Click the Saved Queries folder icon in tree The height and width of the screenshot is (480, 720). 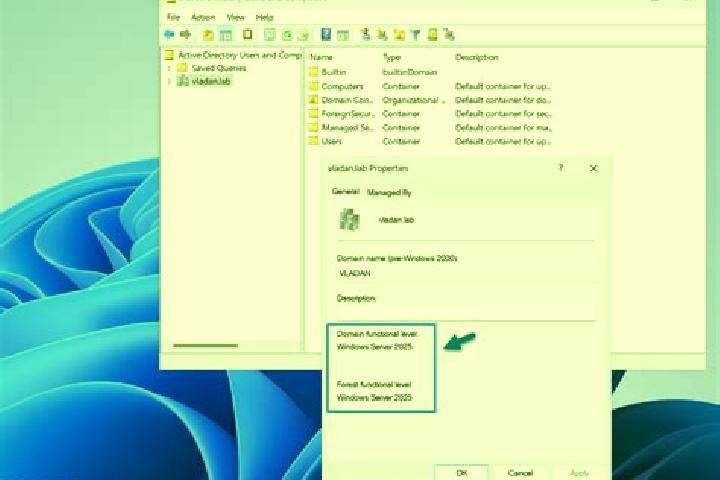point(182,68)
